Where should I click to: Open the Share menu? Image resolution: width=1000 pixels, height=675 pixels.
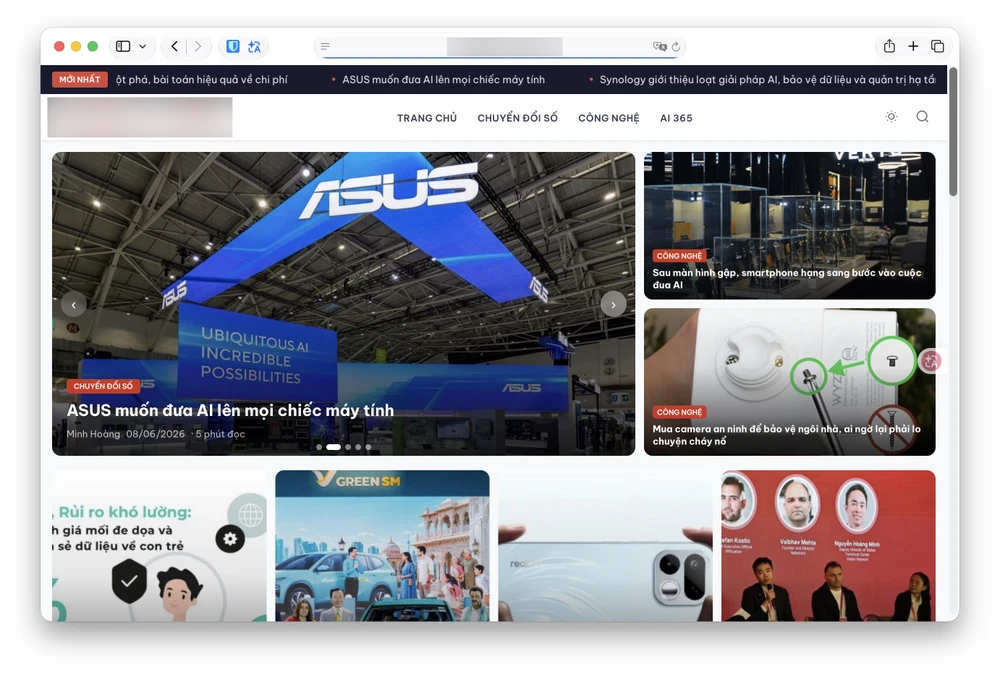[x=889, y=46]
